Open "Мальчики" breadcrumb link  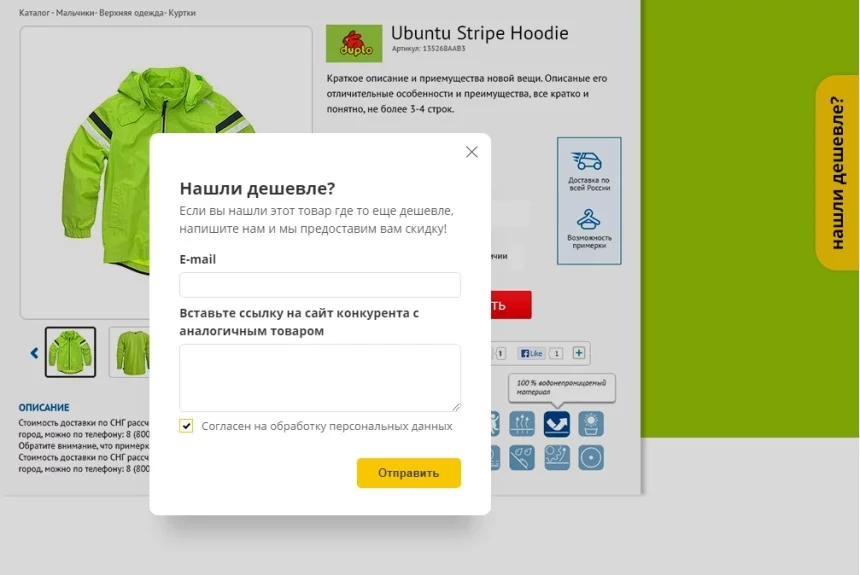(75, 13)
